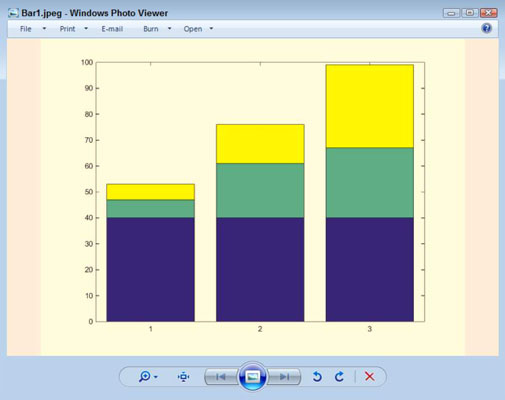Delete the picture with red X

(369, 377)
